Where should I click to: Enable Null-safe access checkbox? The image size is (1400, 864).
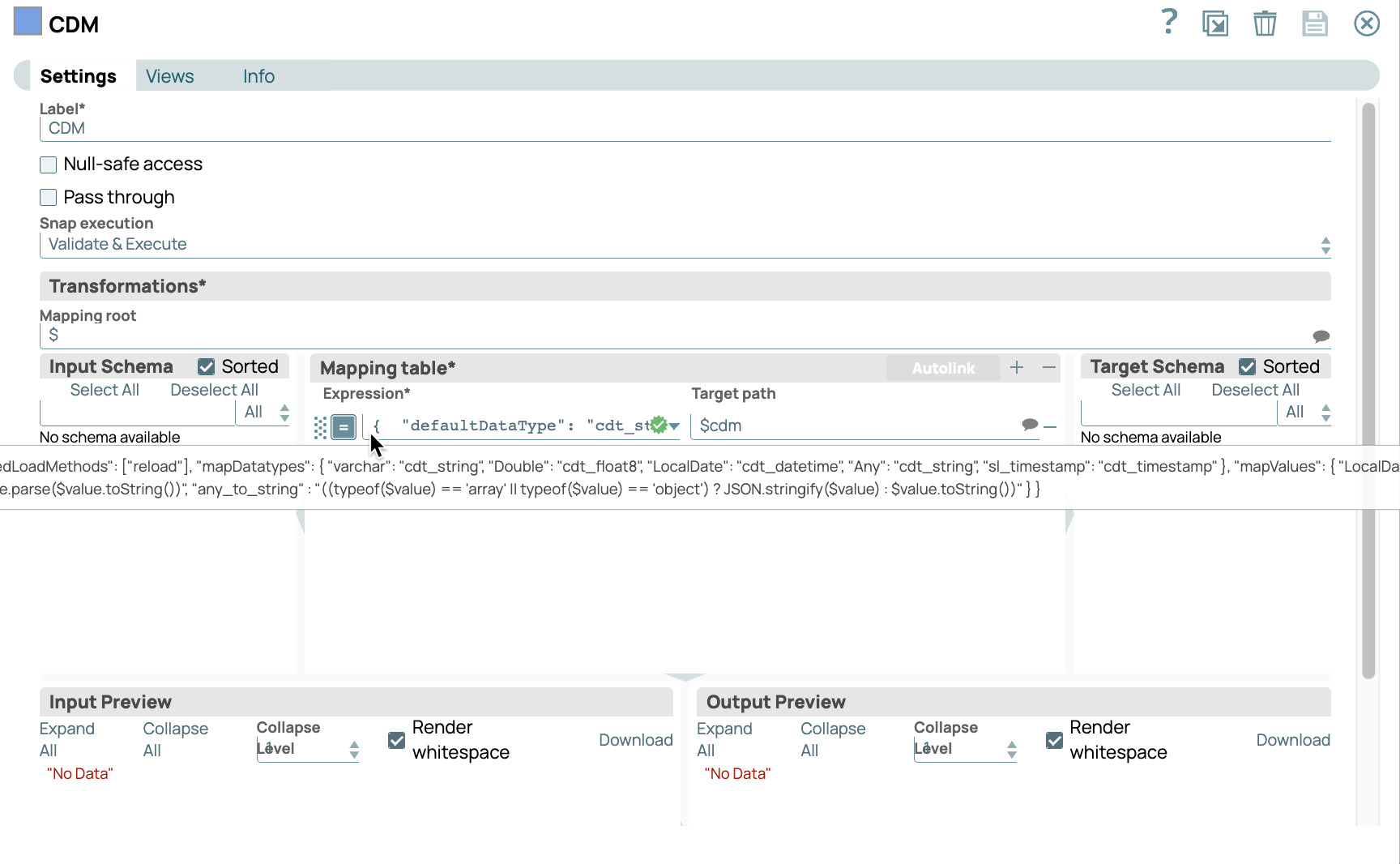[49, 165]
